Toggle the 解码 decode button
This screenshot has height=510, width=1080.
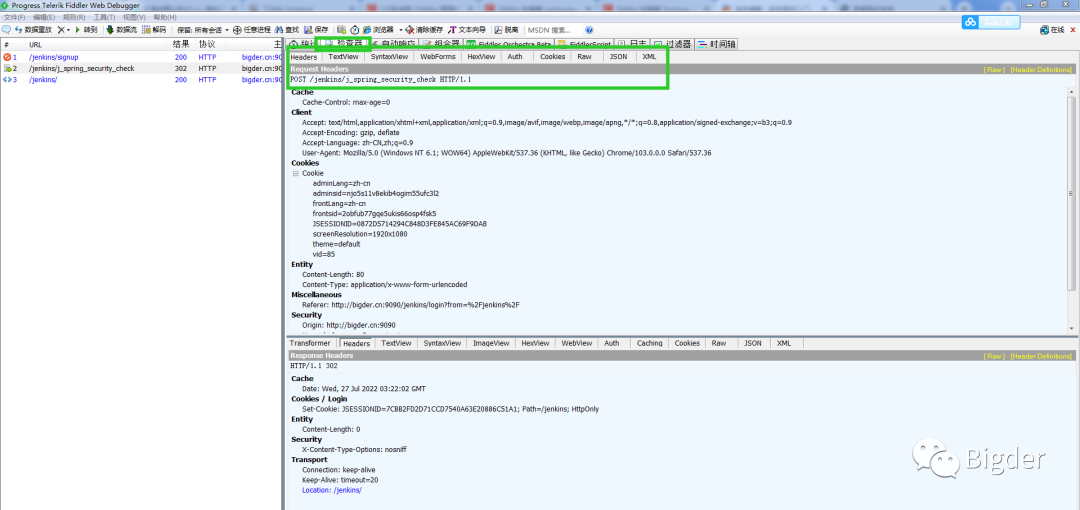154,30
